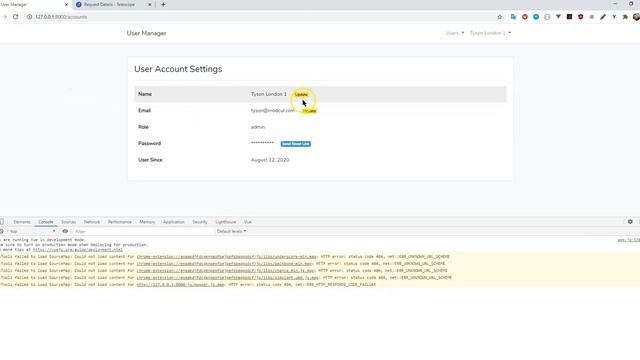The height and width of the screenshot is (360, 640).
Task: Click the 'admin' role value
Action: tap(258, 127)
